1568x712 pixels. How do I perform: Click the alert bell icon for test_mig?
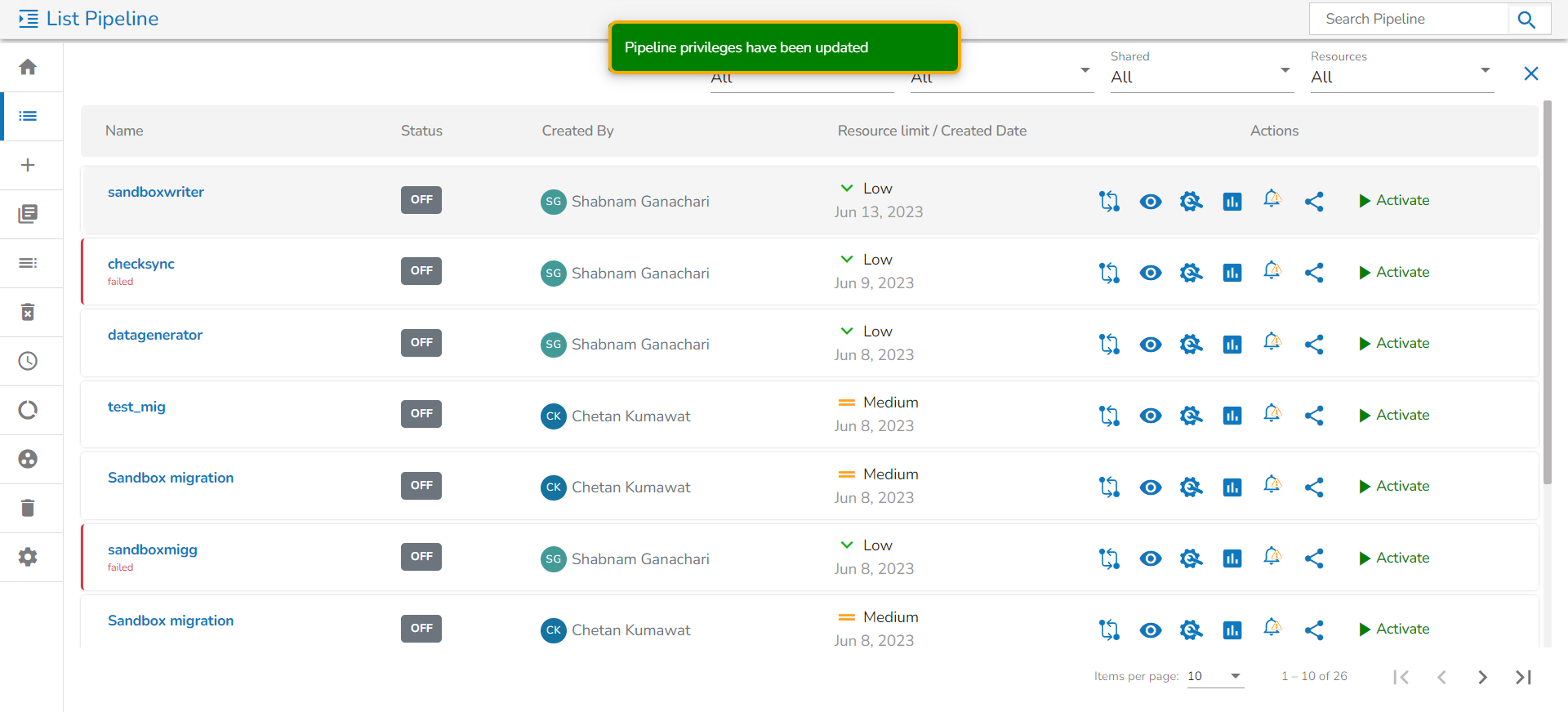click(1272, 415)
